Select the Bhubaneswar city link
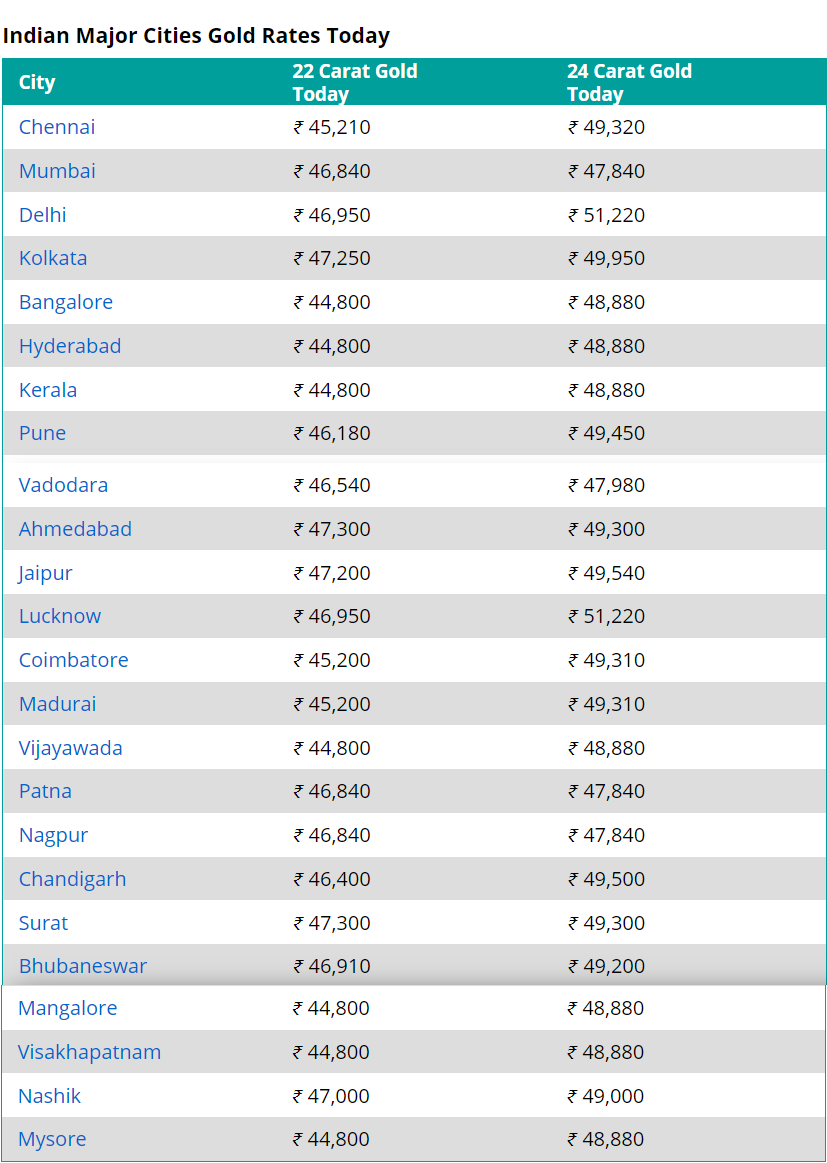827x1163 pixels. [x=82, y=966]
